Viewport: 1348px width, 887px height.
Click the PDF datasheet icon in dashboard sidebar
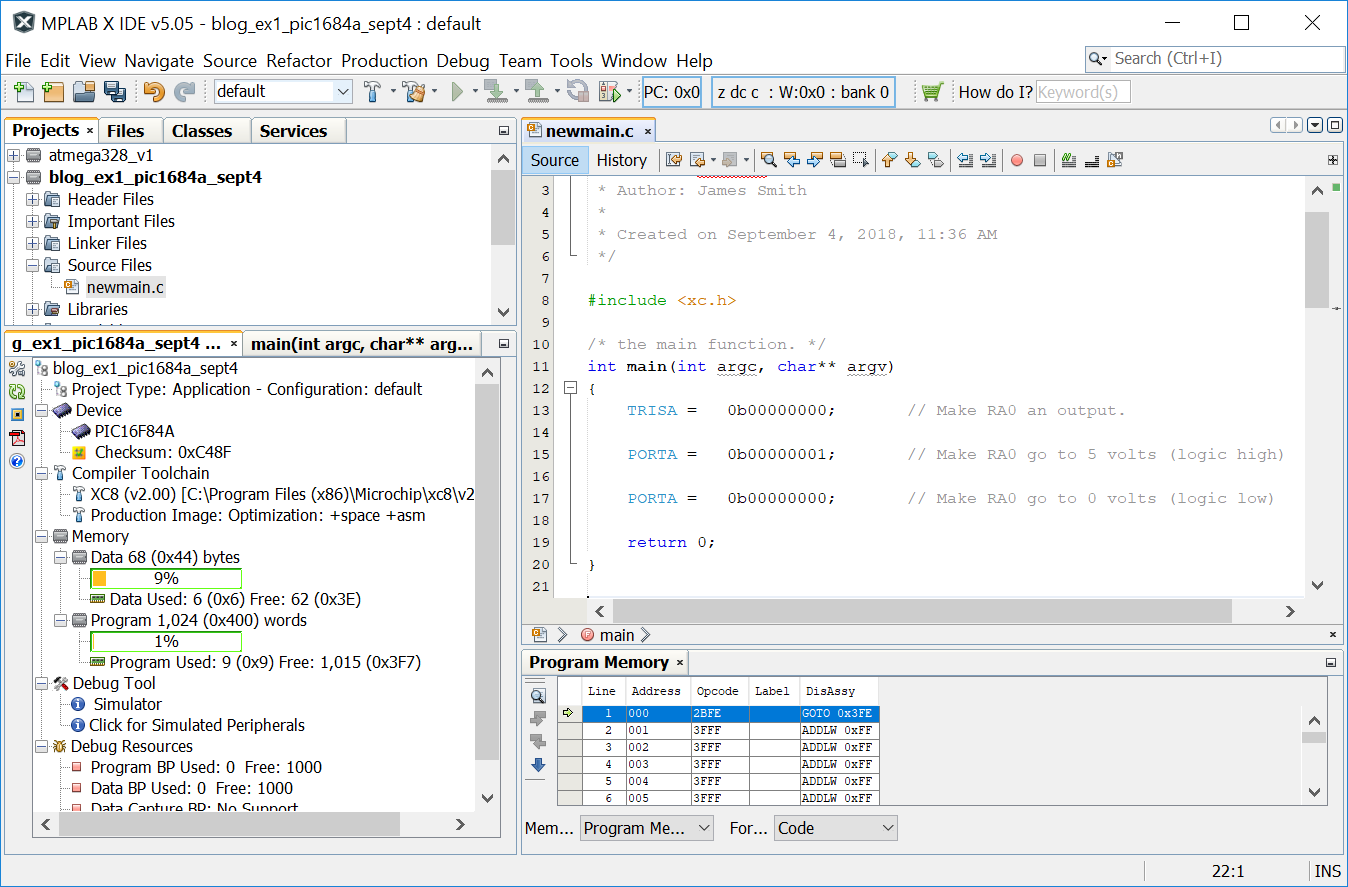pyautogui.click(x=17, y=438)
